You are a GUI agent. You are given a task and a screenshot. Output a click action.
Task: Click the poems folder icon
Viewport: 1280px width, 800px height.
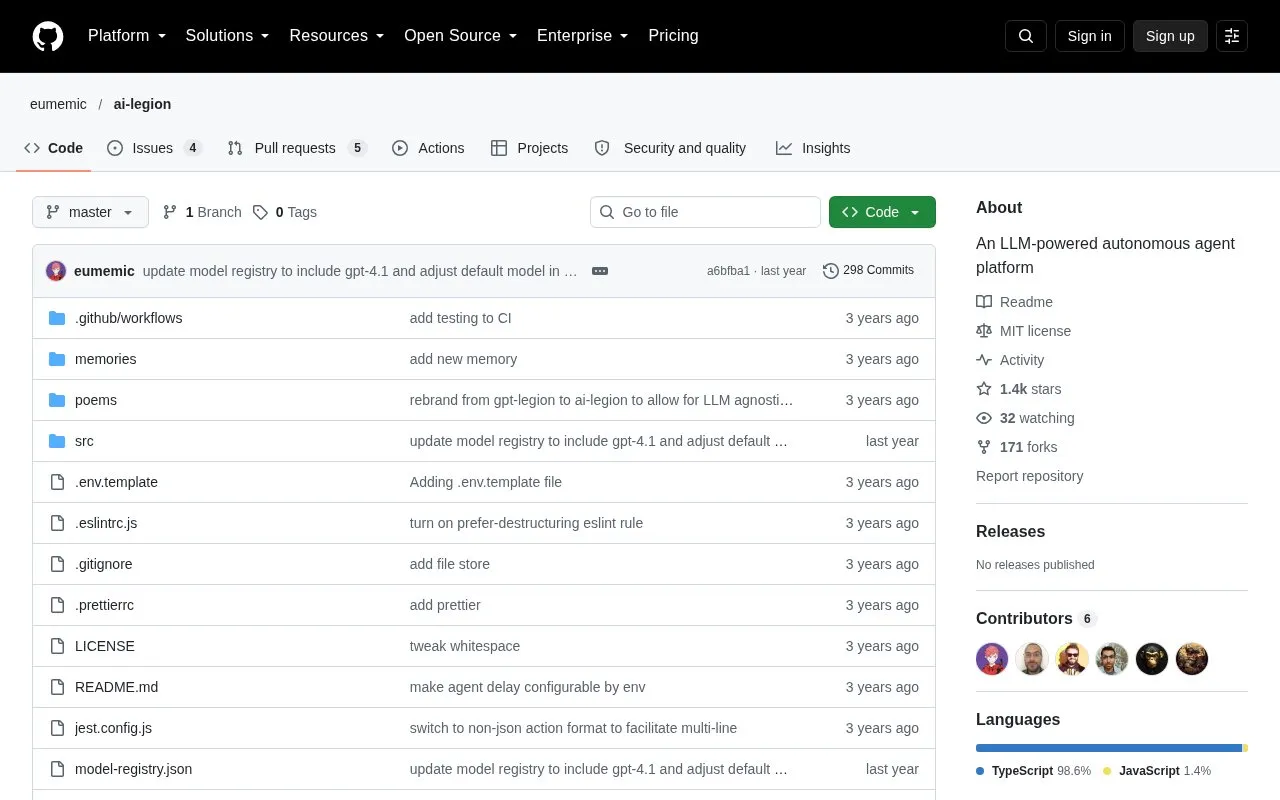57,400
